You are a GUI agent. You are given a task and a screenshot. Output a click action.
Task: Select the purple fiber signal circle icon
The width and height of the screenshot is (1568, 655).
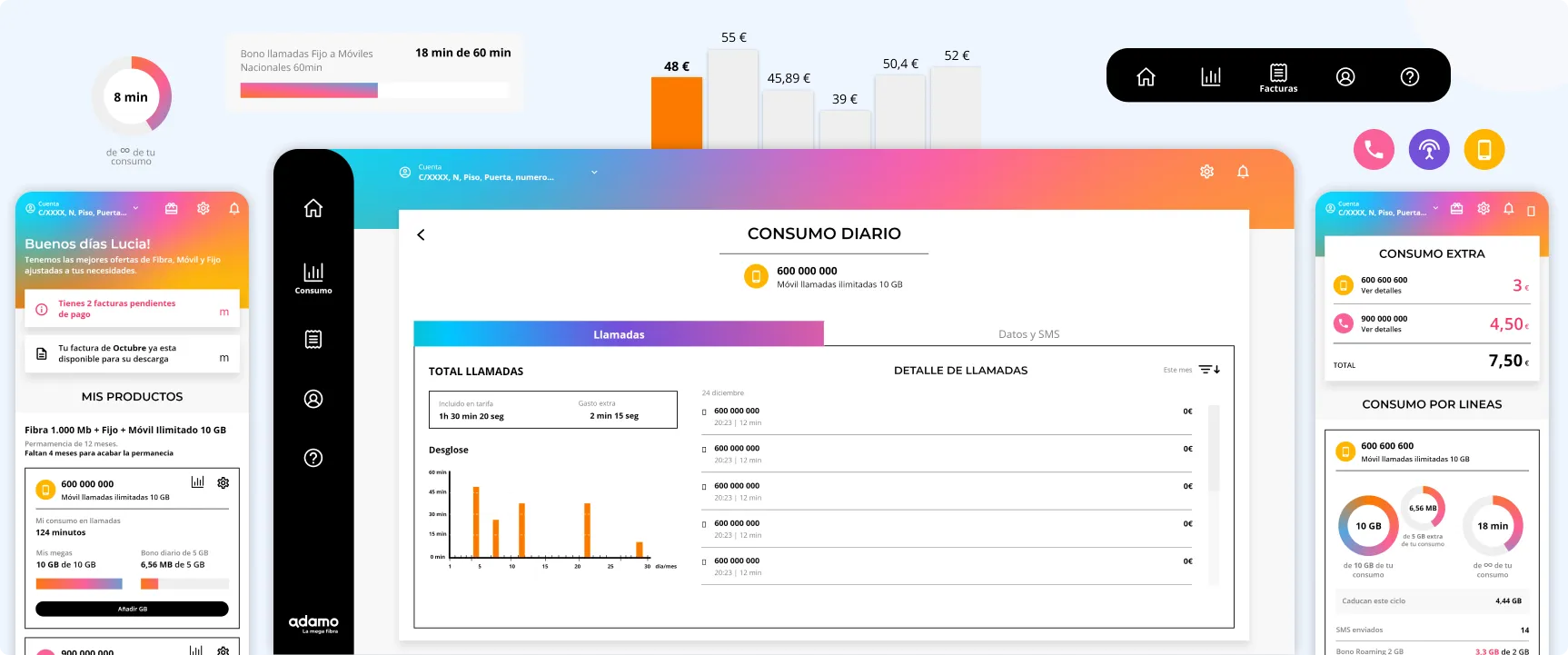click(1429, 149)
